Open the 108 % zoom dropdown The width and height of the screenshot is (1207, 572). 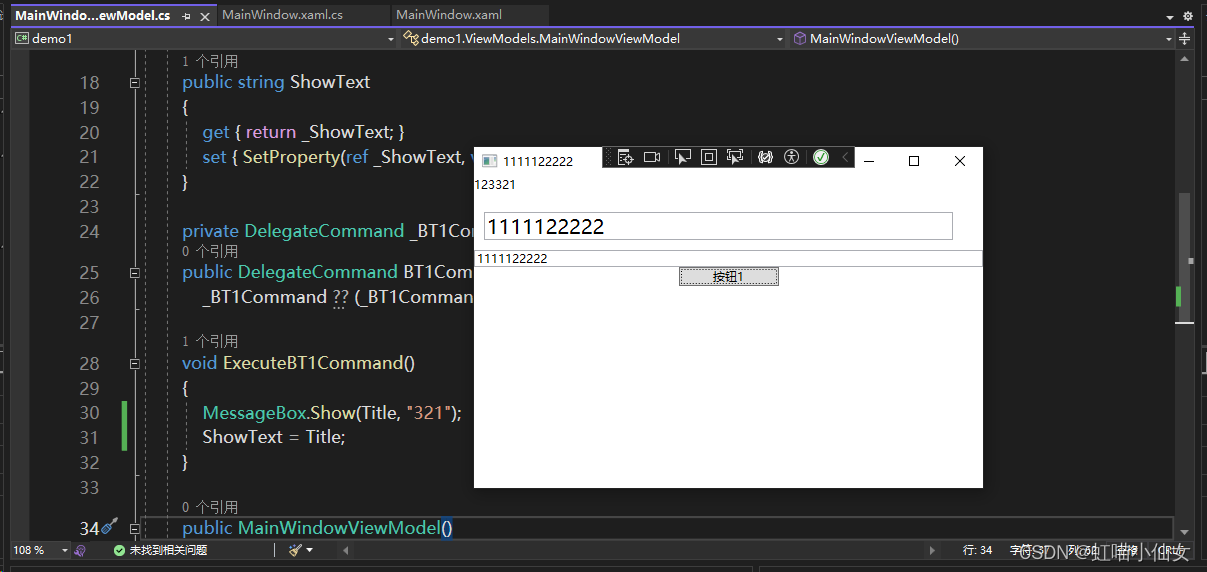click(65, 550)
